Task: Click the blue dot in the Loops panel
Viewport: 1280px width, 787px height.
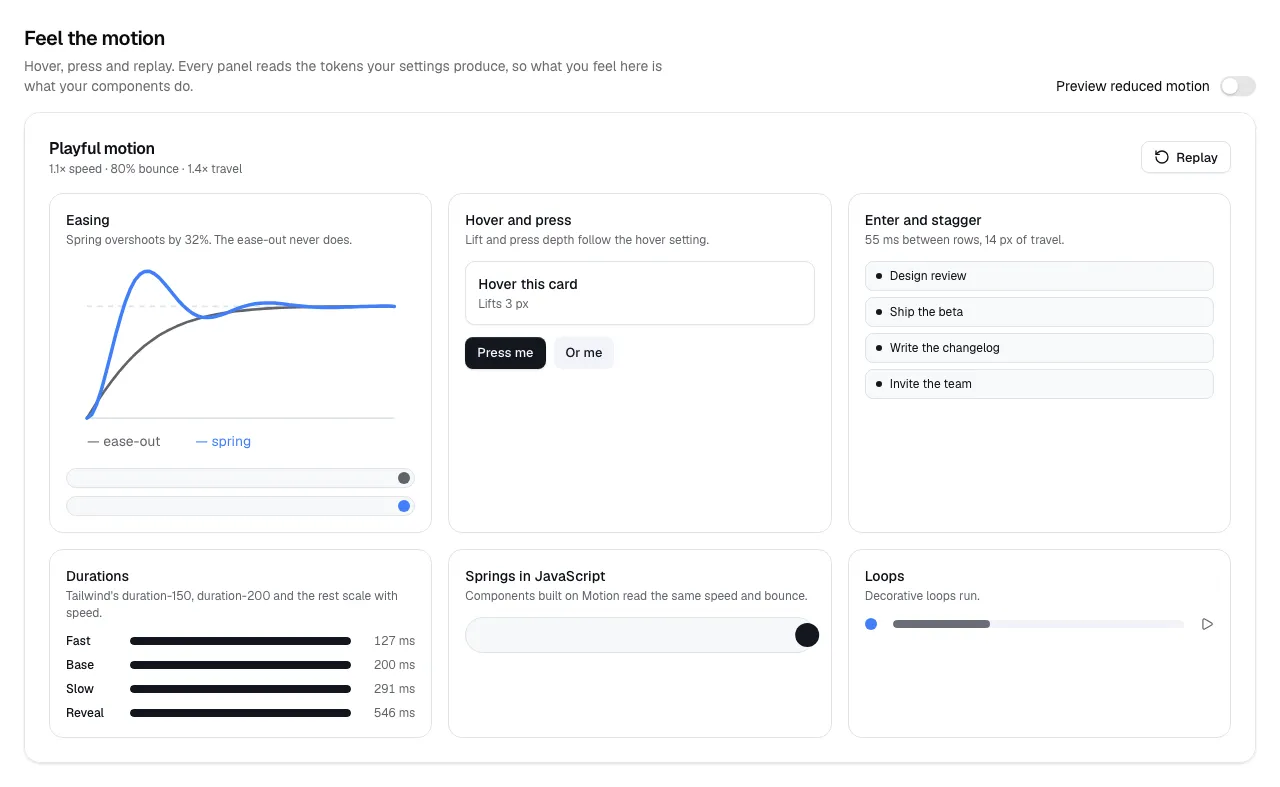Action: 871,624
